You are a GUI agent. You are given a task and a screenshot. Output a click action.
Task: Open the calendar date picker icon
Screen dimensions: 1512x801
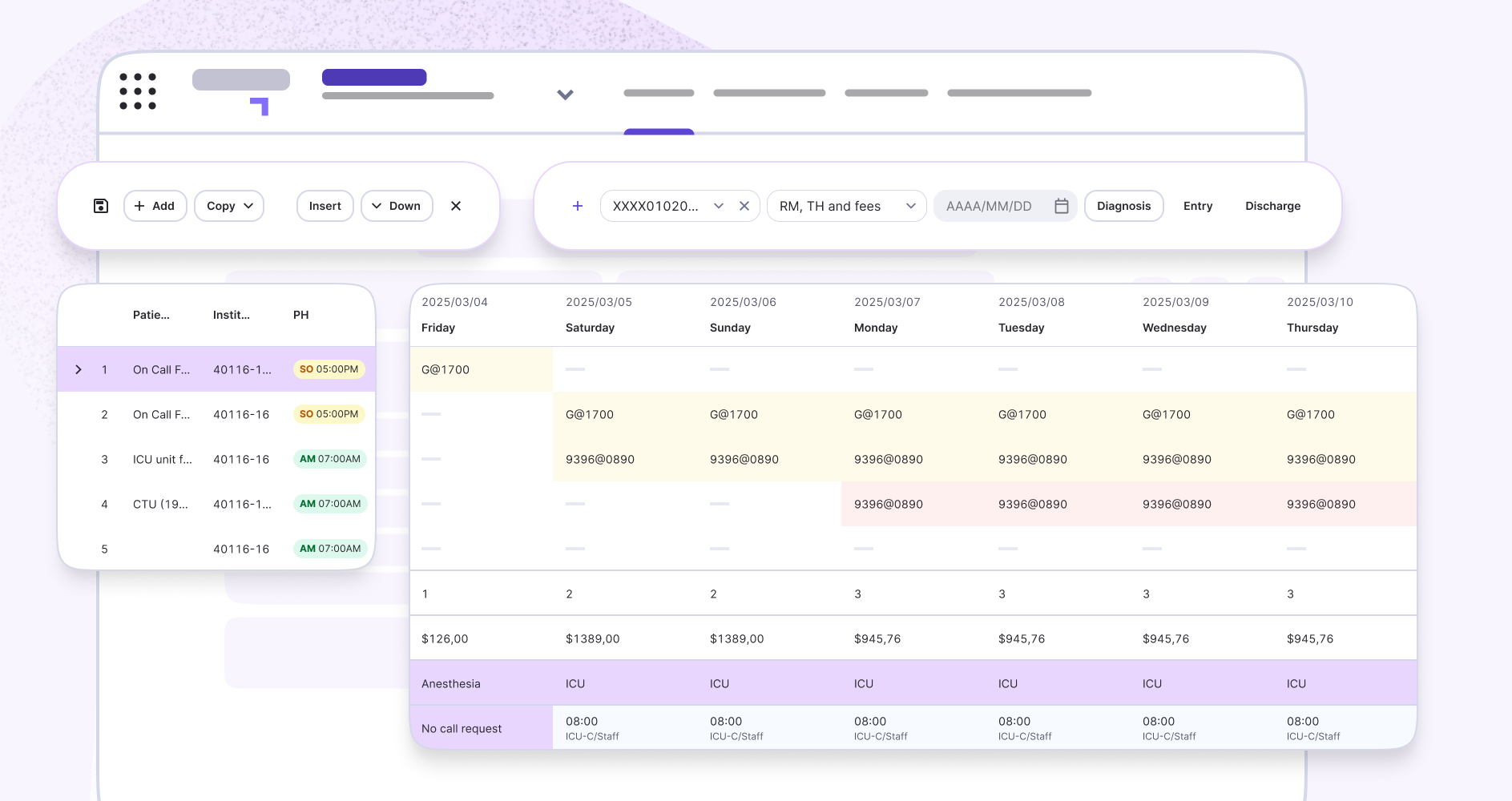(x=1062, y=206)
